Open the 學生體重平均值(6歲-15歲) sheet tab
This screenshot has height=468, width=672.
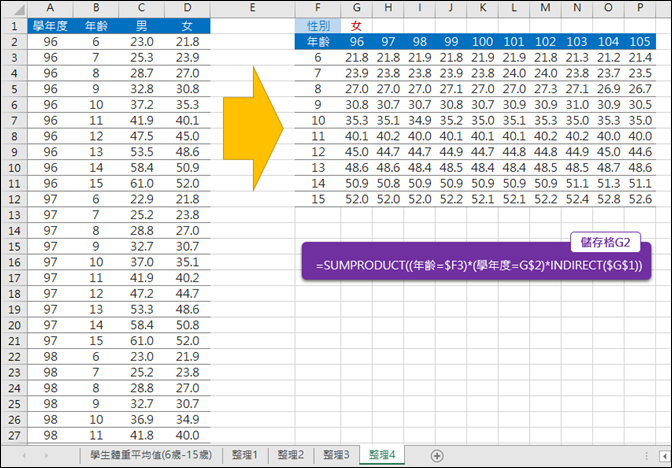pyautogui.click(x=151, y=455)
